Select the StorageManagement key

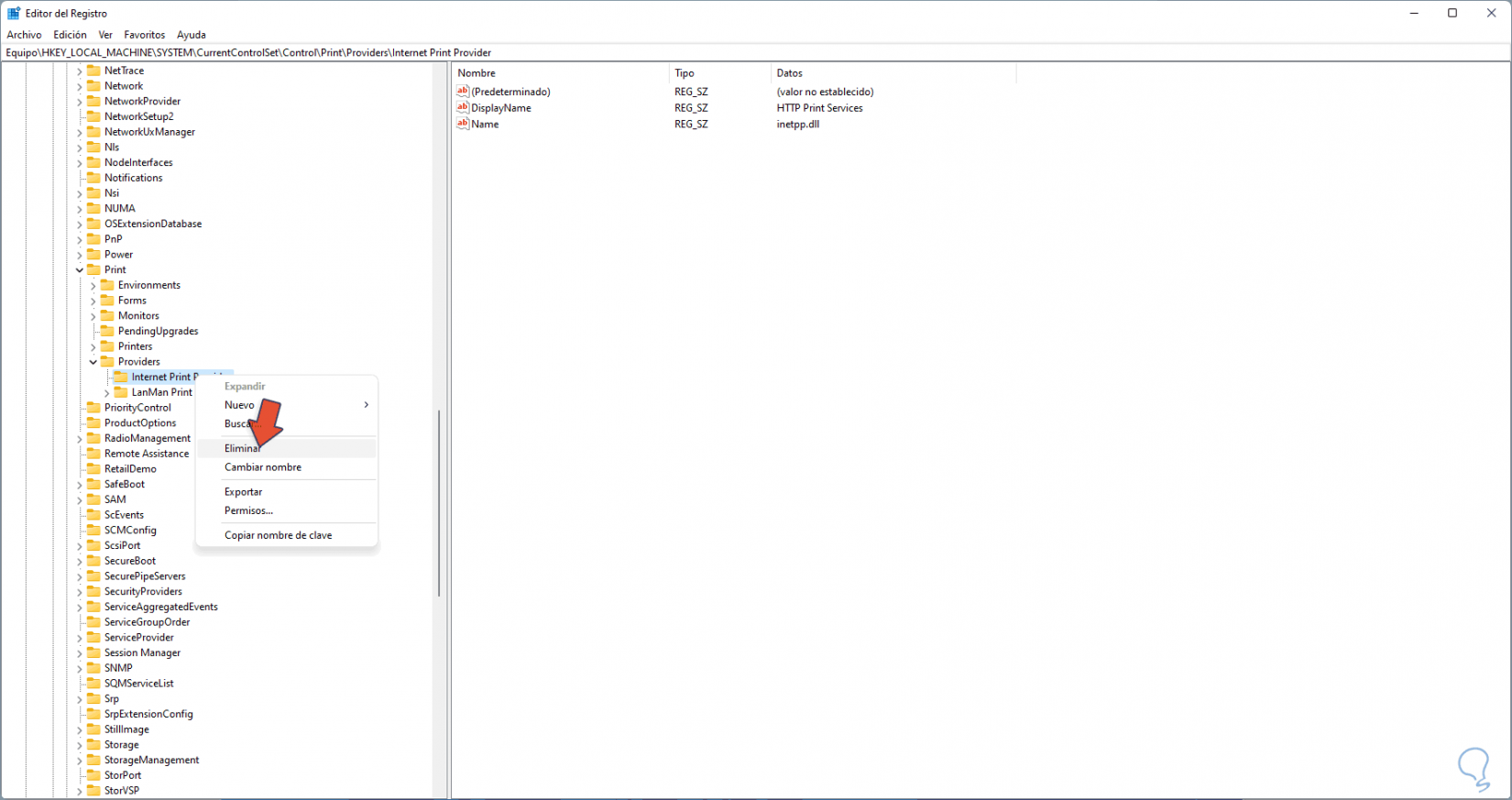pyautogui.click(x=151, y=760)
